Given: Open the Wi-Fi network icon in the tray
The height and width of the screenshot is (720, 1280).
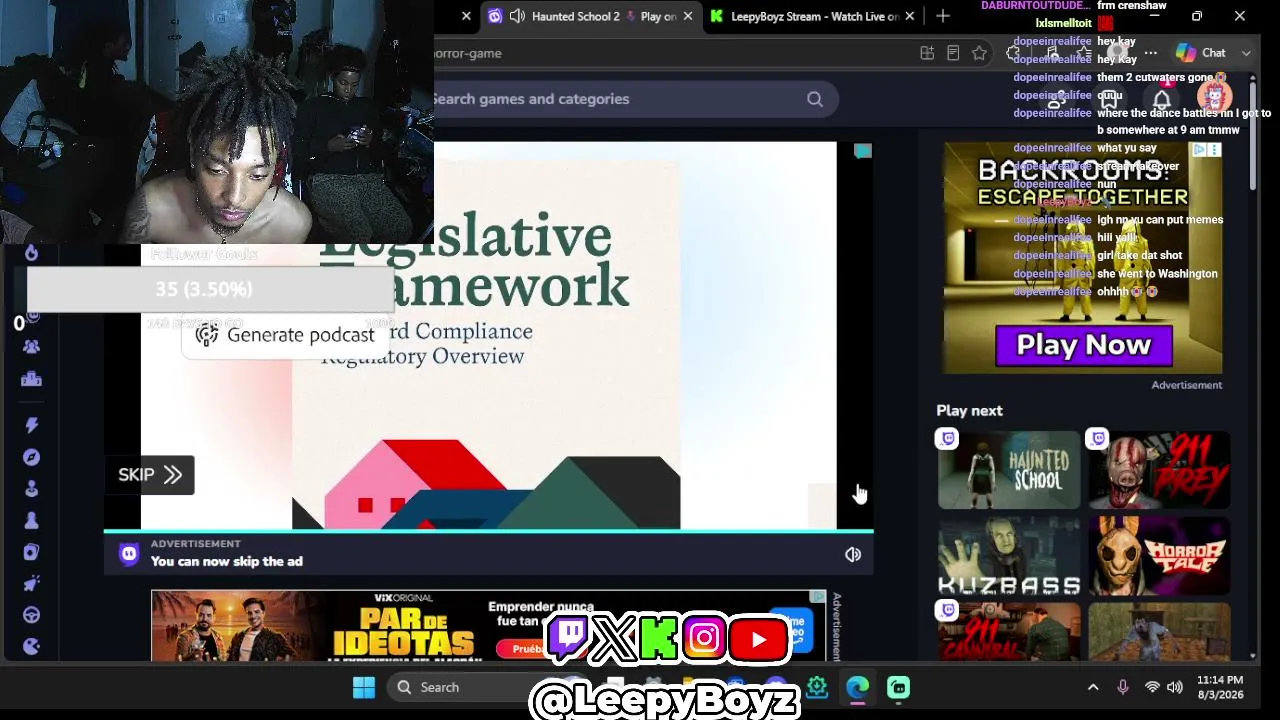Looking at the screenshot, I should (1152, 687).
